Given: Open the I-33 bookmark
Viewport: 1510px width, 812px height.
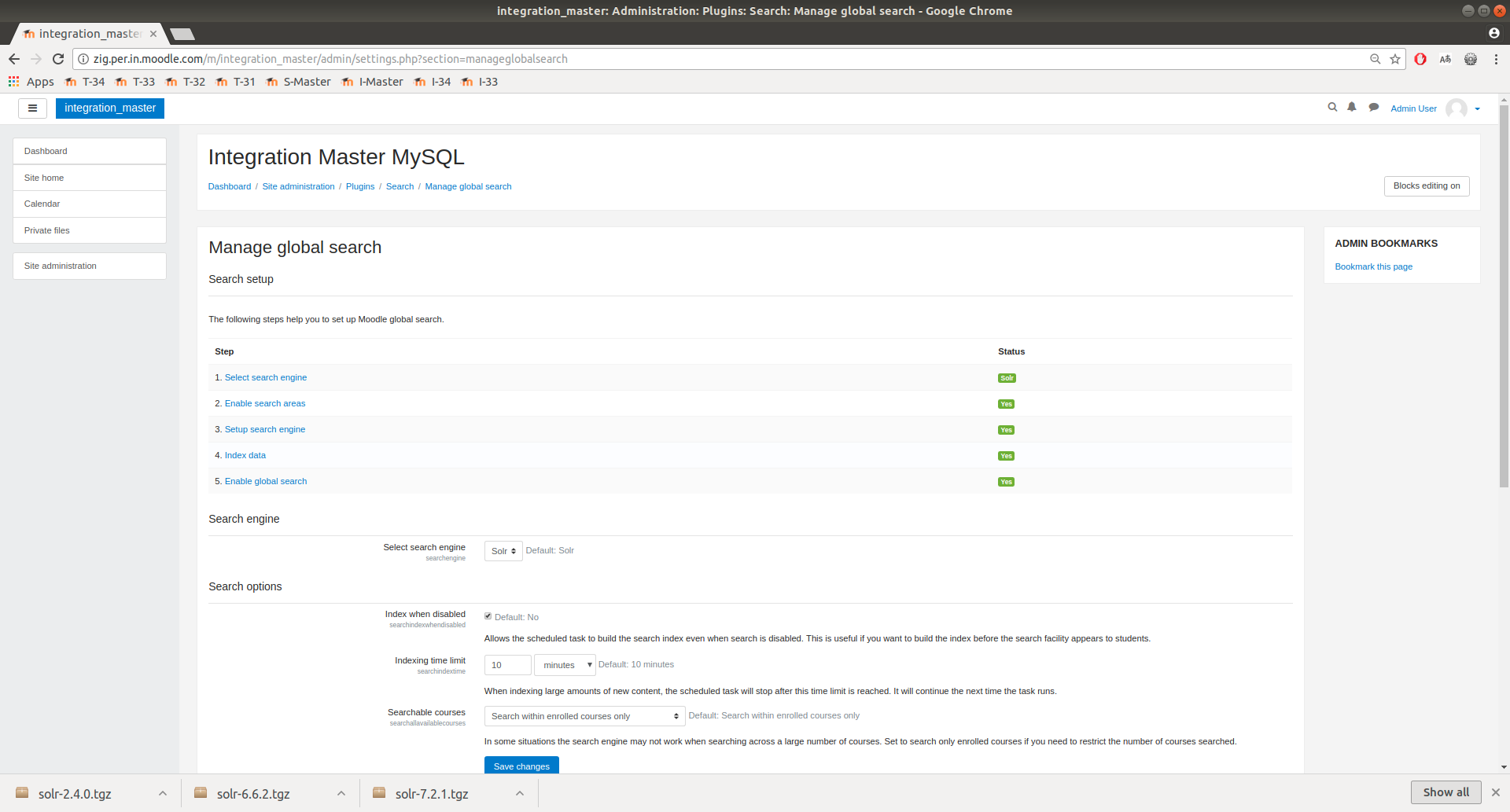Looking at the screenshot, I should pos(480,82).
